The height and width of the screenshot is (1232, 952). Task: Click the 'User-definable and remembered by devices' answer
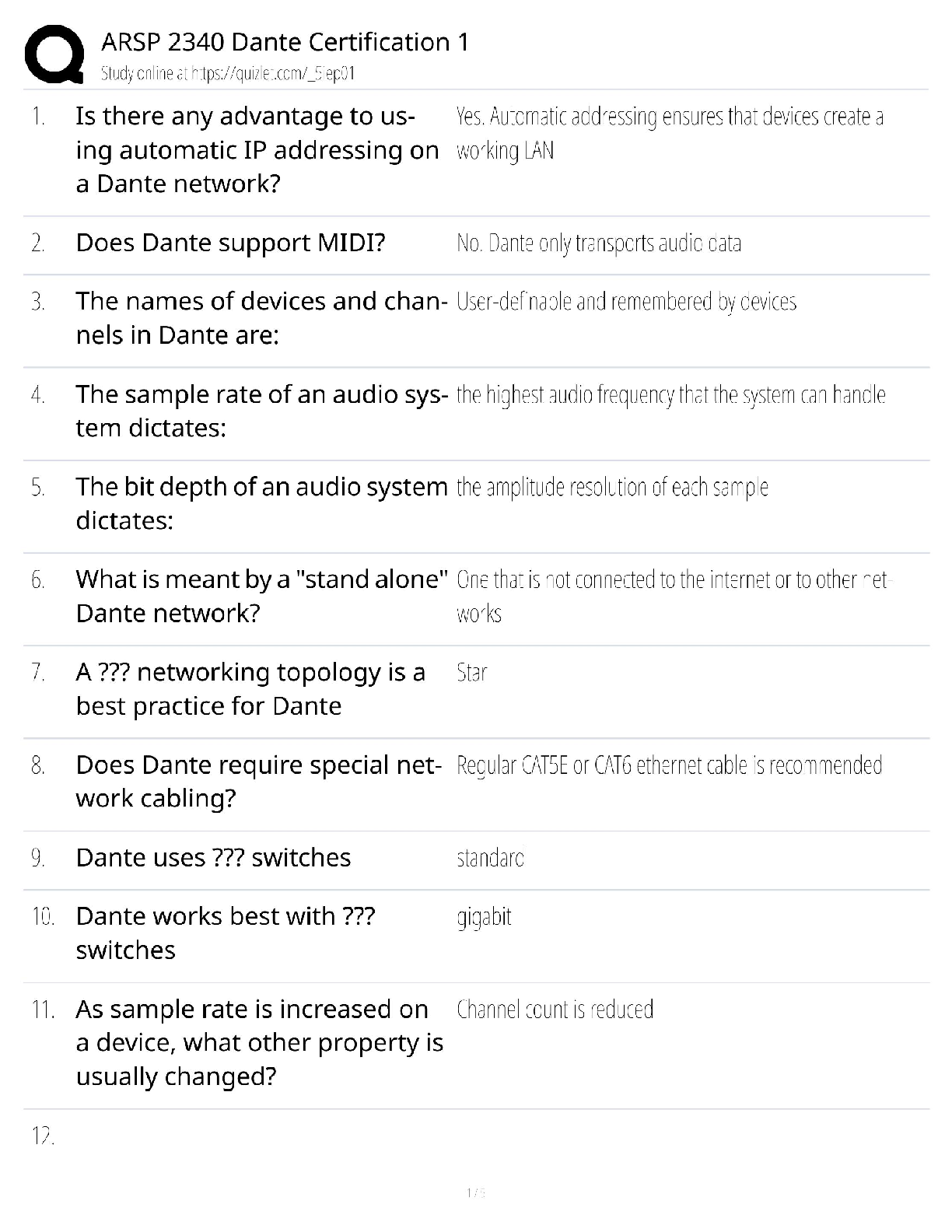tap(626, 302)
